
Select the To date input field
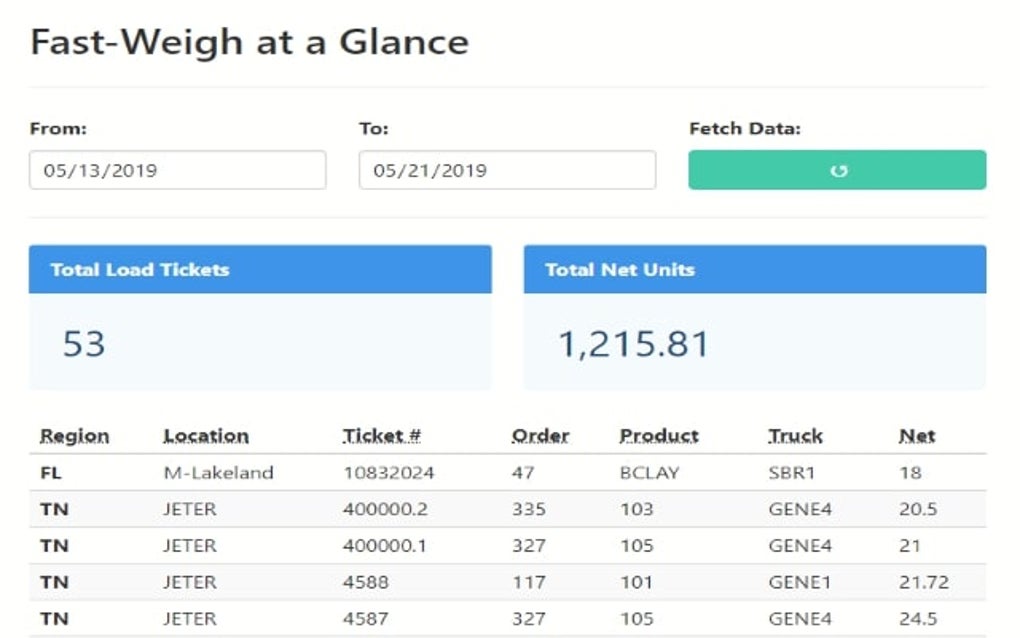[506, 169]
